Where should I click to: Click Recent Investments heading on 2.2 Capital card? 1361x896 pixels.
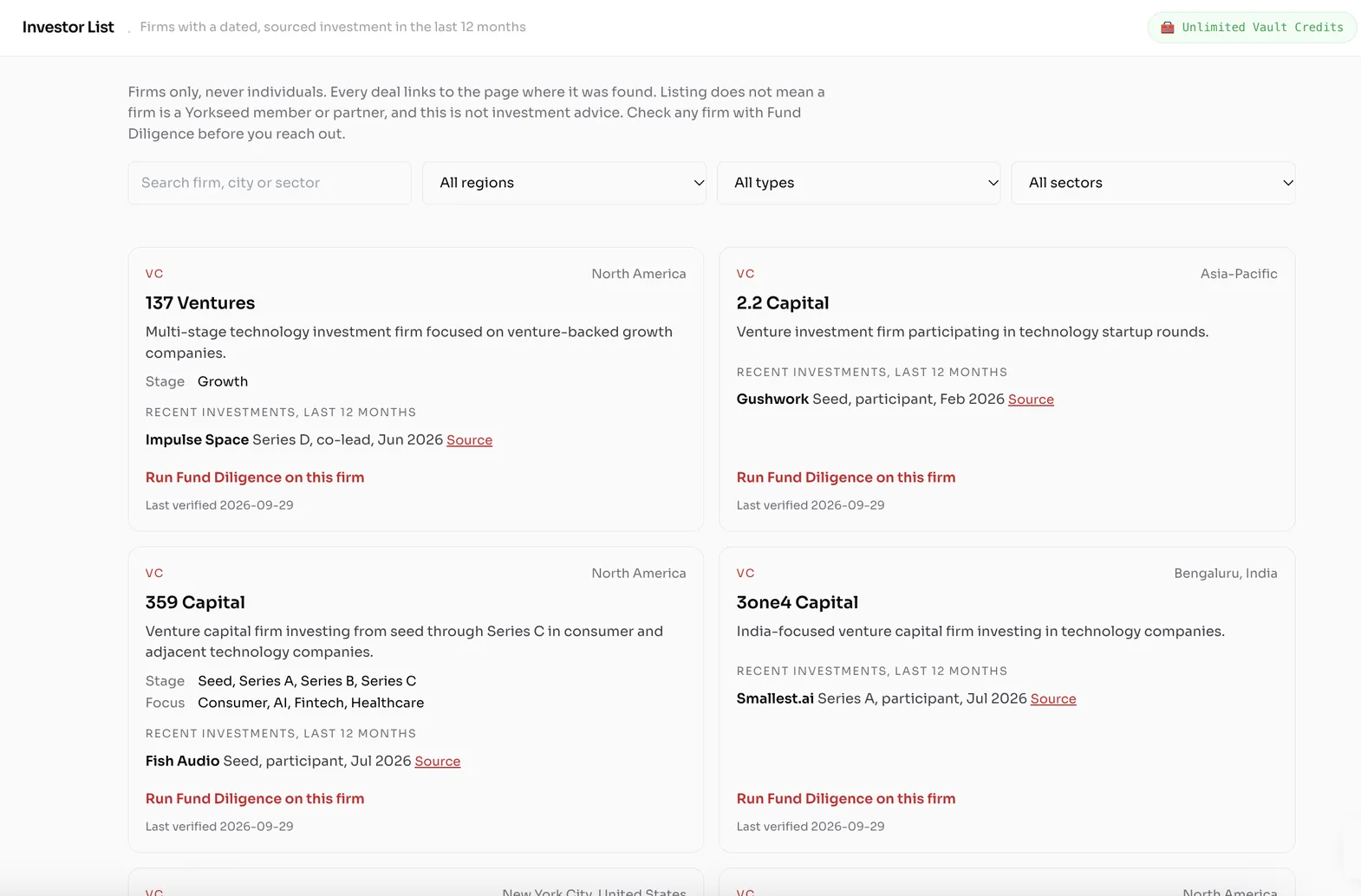click(872, 373)
